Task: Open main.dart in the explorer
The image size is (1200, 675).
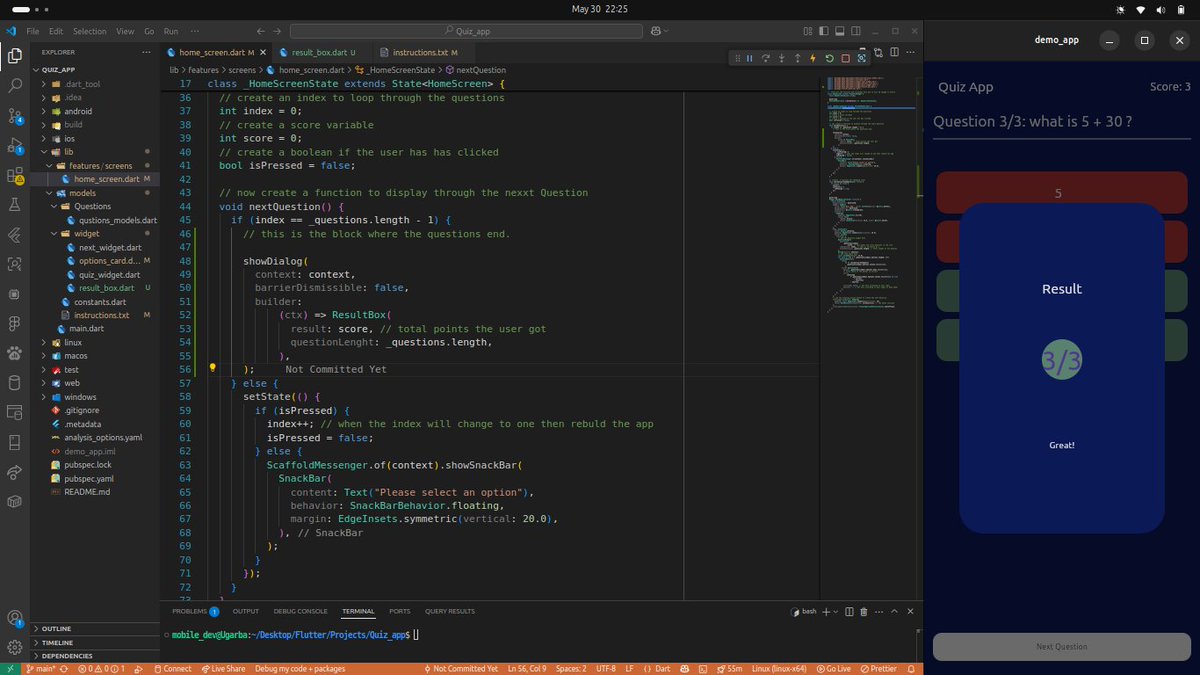Action: tap(94, 328)
